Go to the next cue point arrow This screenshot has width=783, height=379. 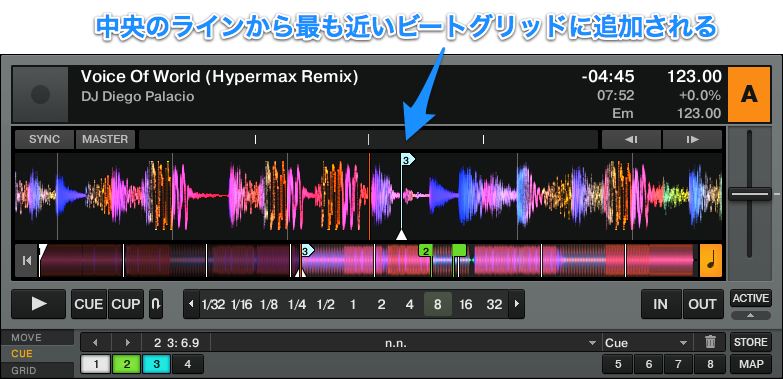point(127,343)
